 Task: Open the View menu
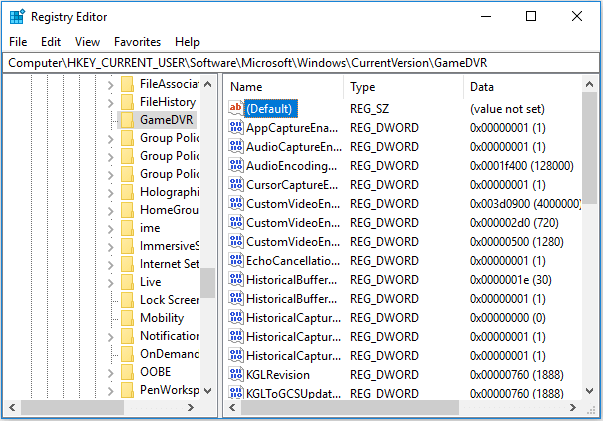pos(87,42)
